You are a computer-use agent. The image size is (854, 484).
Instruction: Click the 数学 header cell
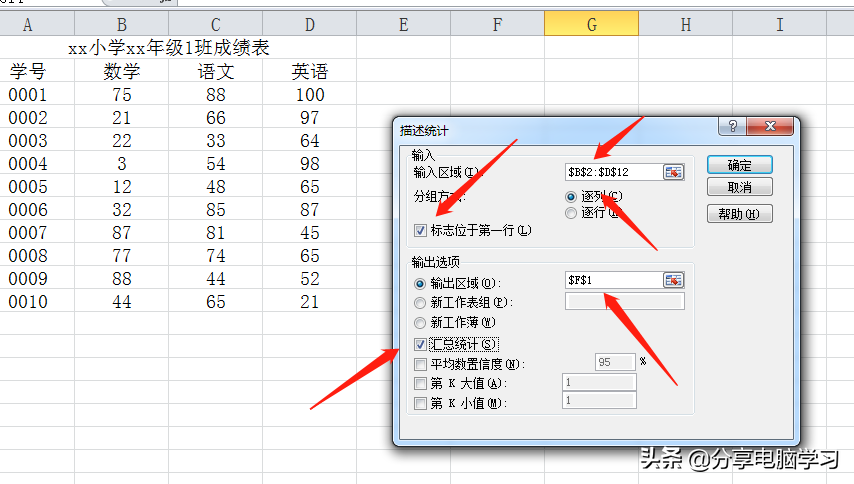121,71
